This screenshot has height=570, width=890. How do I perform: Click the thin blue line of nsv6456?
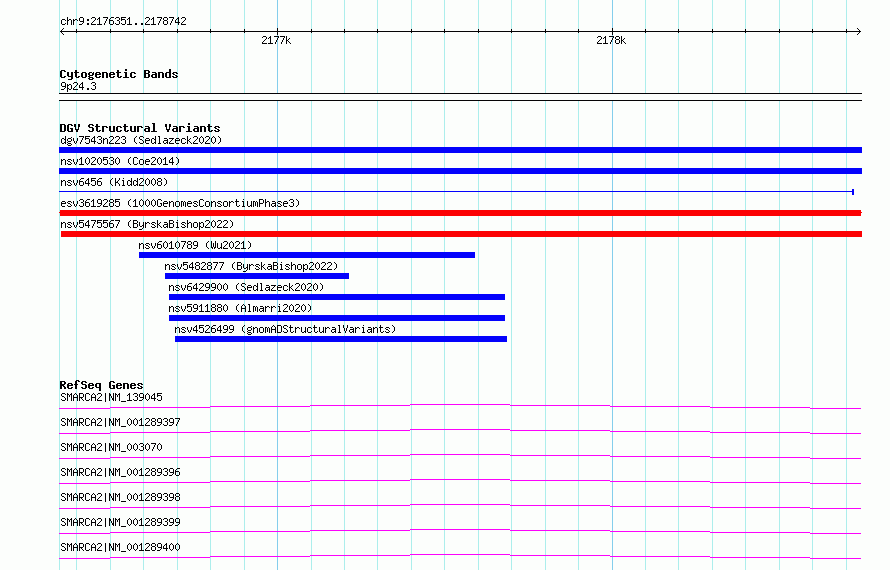pyautogui.click(x=457, y=192)
